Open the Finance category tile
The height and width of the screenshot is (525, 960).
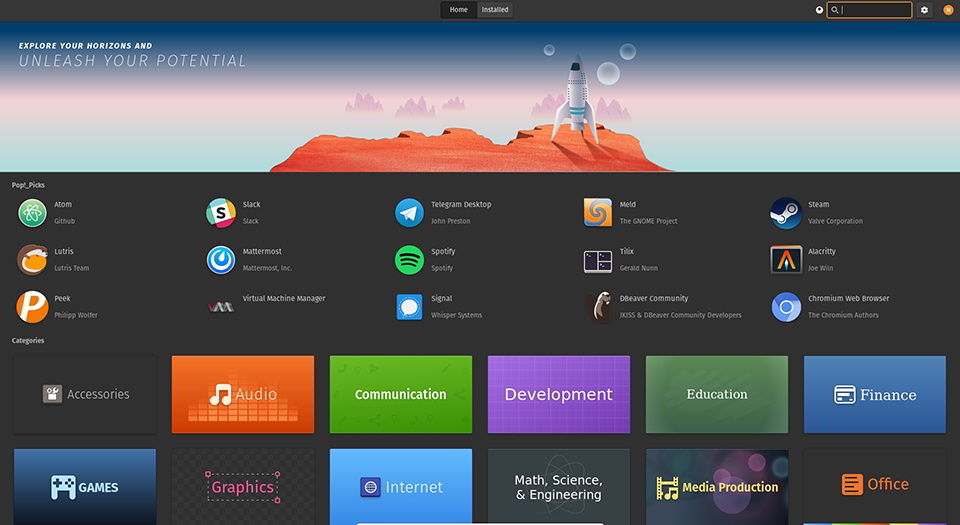875,394
